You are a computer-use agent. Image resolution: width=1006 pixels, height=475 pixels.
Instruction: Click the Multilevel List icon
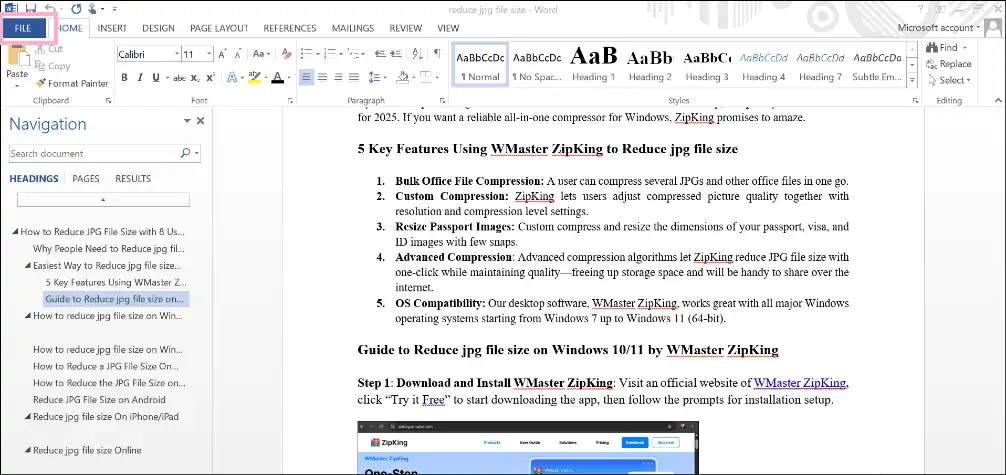354,54
